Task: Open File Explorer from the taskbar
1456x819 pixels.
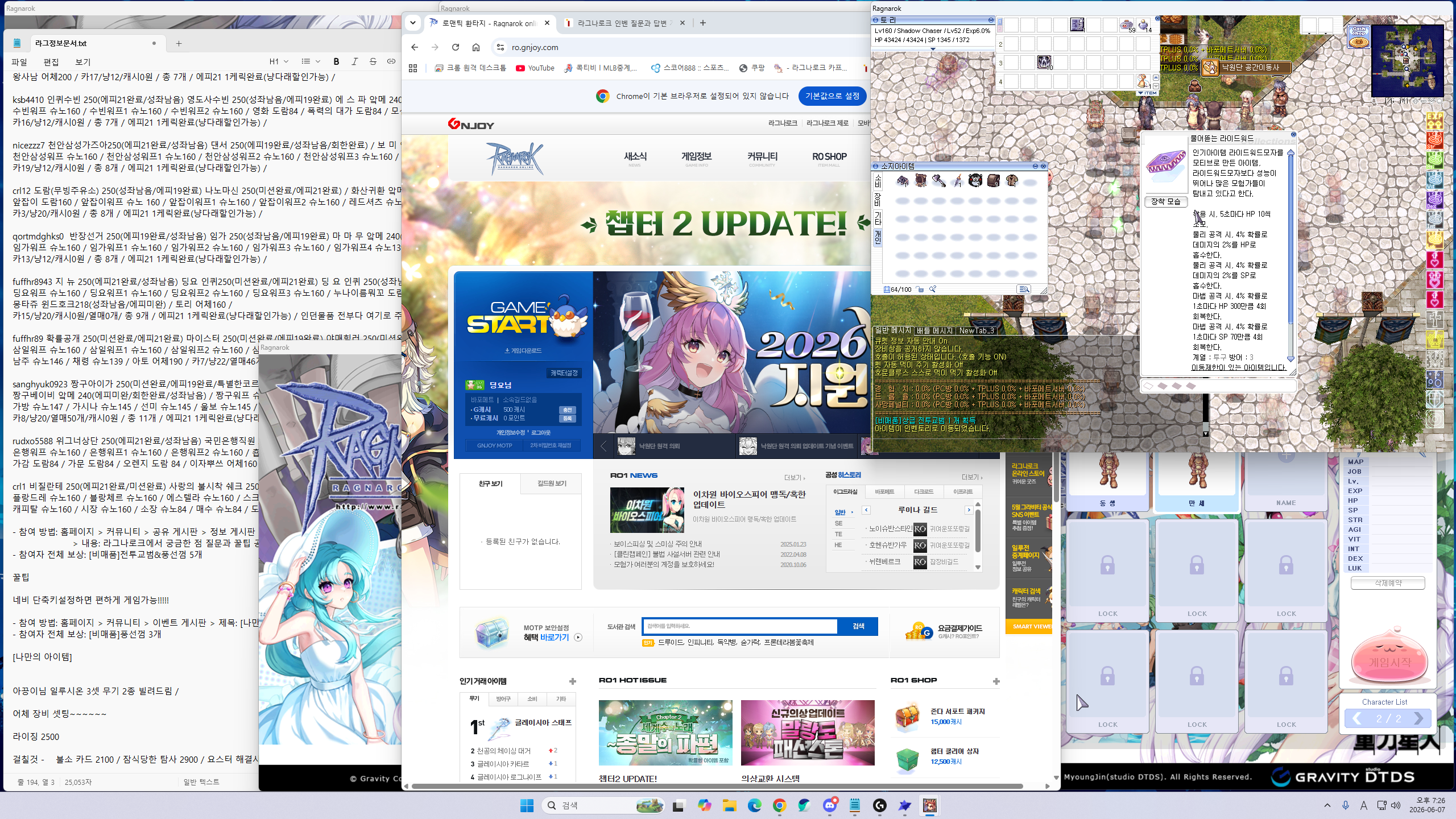Action: (x=730, y=805)
